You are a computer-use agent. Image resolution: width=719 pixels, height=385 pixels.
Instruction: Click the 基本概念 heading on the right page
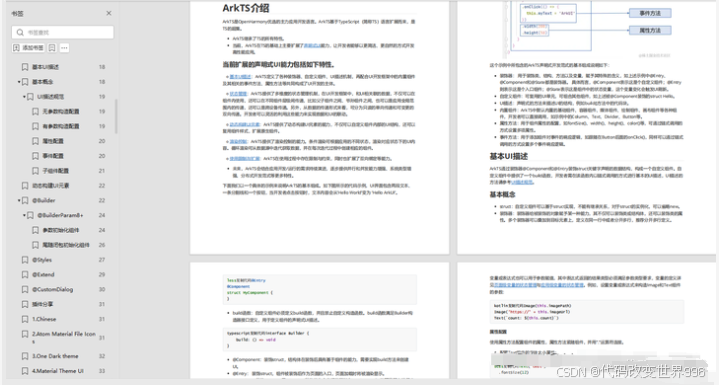[x=503, y=194]
